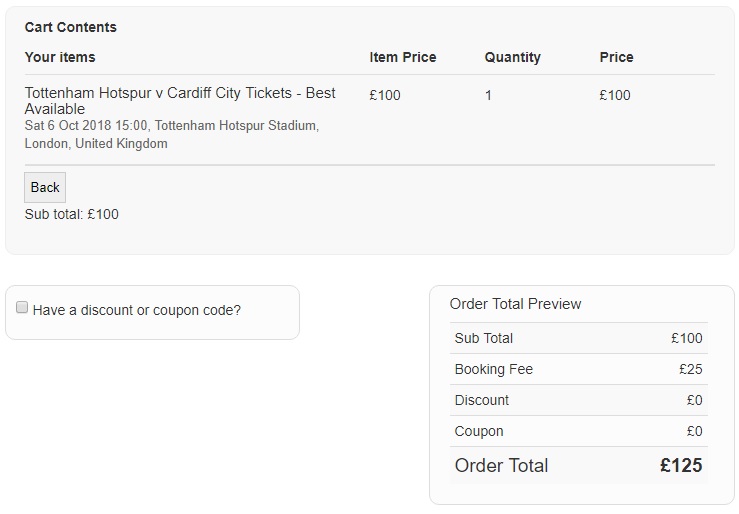
Task: Click the £100 value under Item Price
Action: coord(385,95)
